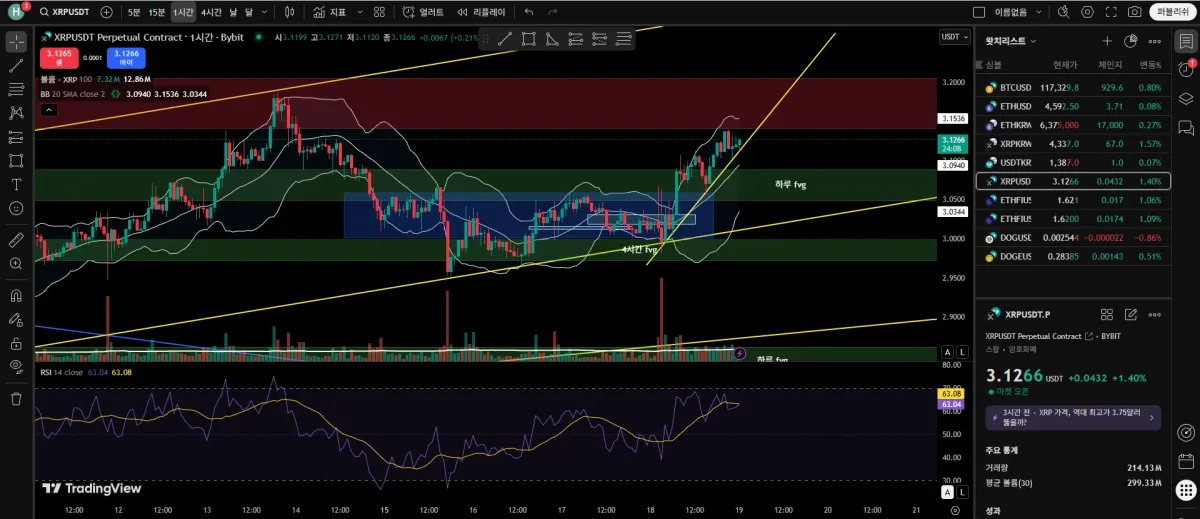Switch to the 15분 timeframe
1200x519 pixels.
156,12
